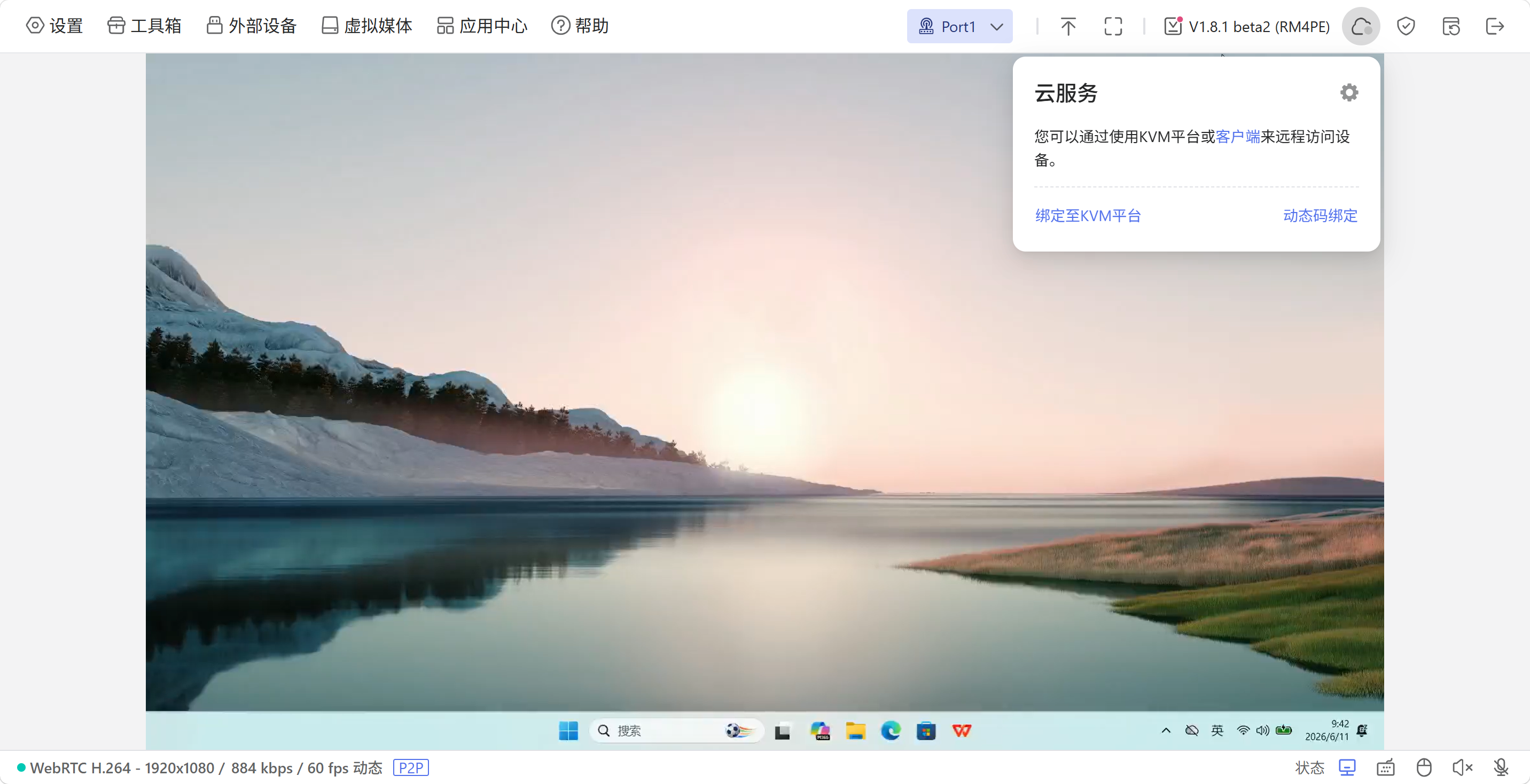The image size is (1530, 784).
Task: Click the V1.8.1 beta2 (RM4PE) version label
Action: click(x=1247, y=26)
